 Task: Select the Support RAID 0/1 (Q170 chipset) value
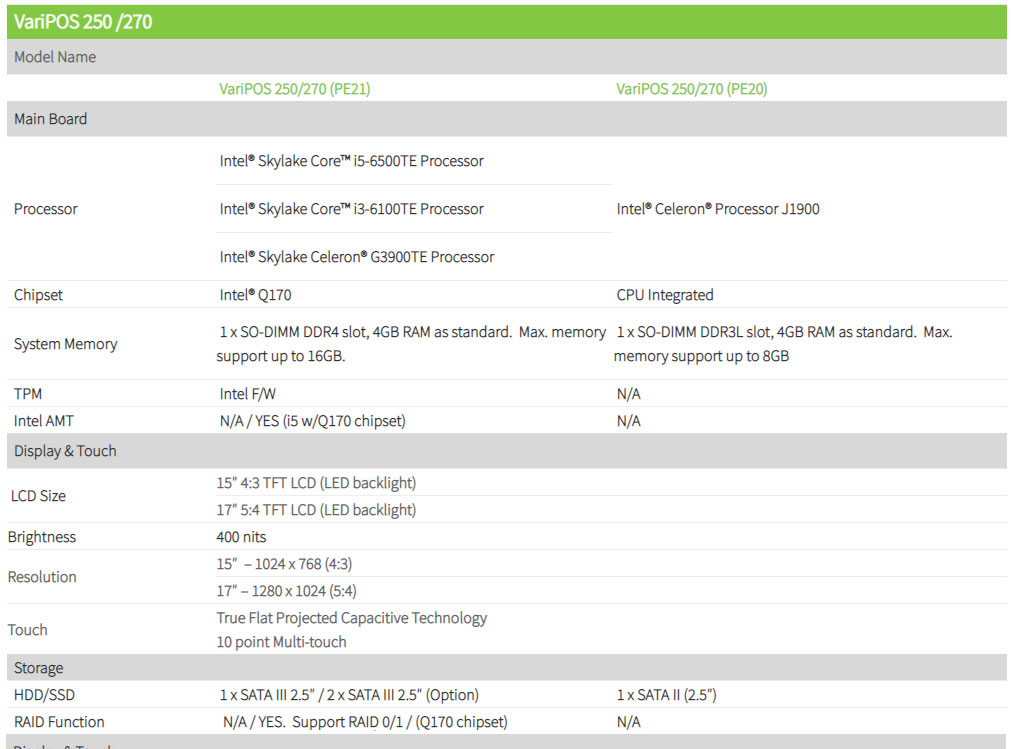tap(365, 722)
